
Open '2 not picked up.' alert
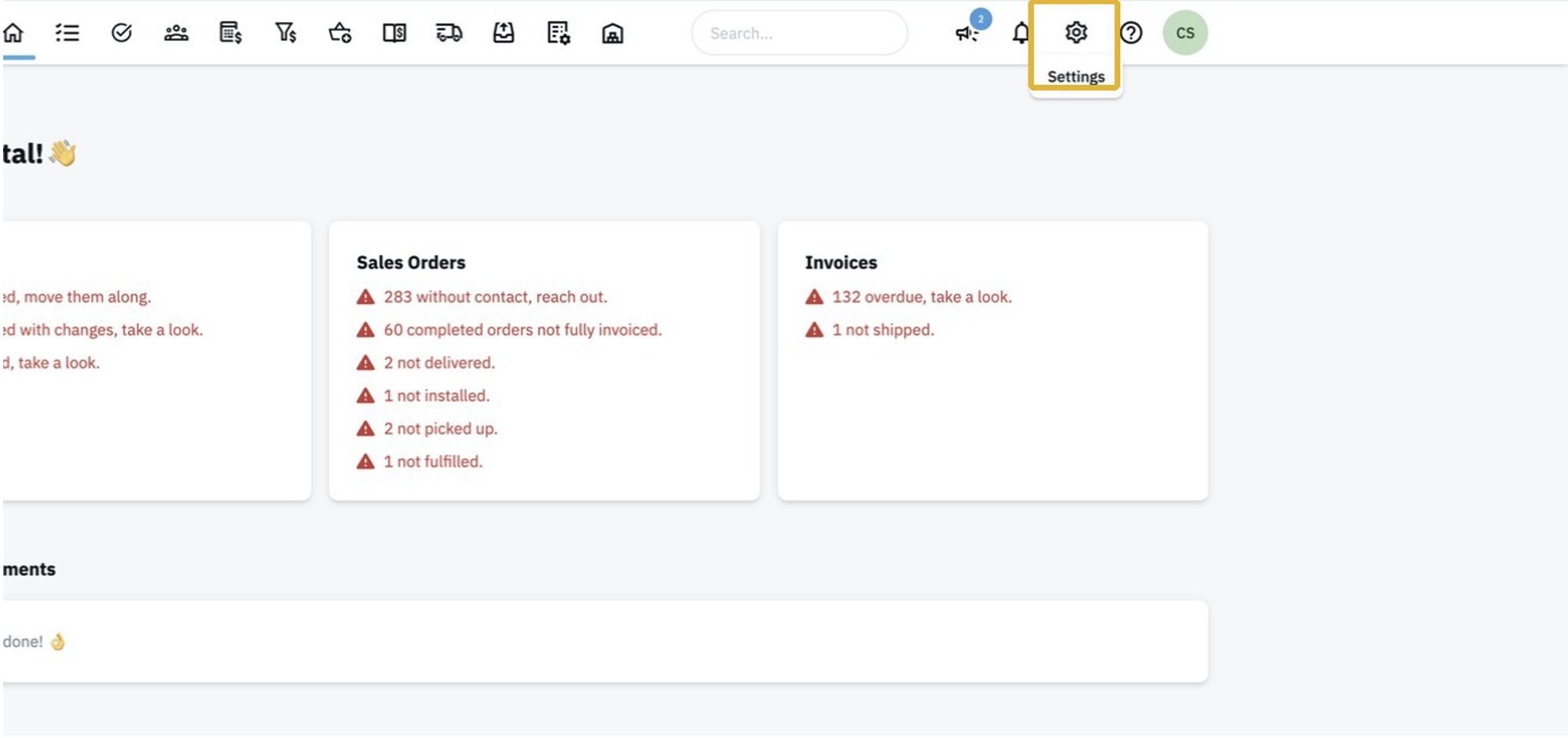pyautogui.click(x=440, y=429)
